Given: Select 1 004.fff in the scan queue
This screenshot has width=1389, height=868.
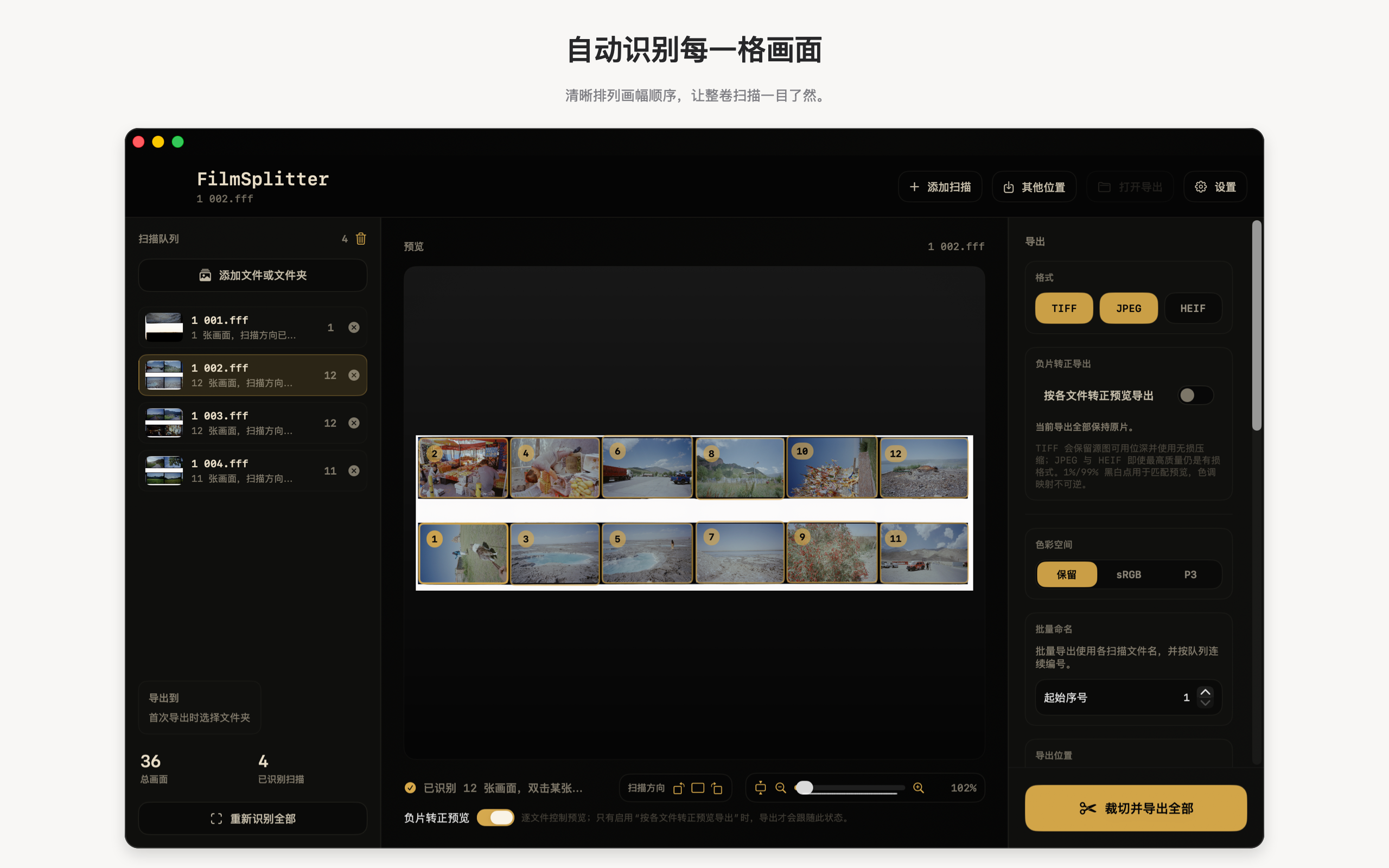Looking at the screenshot, I should pos(252,471).
